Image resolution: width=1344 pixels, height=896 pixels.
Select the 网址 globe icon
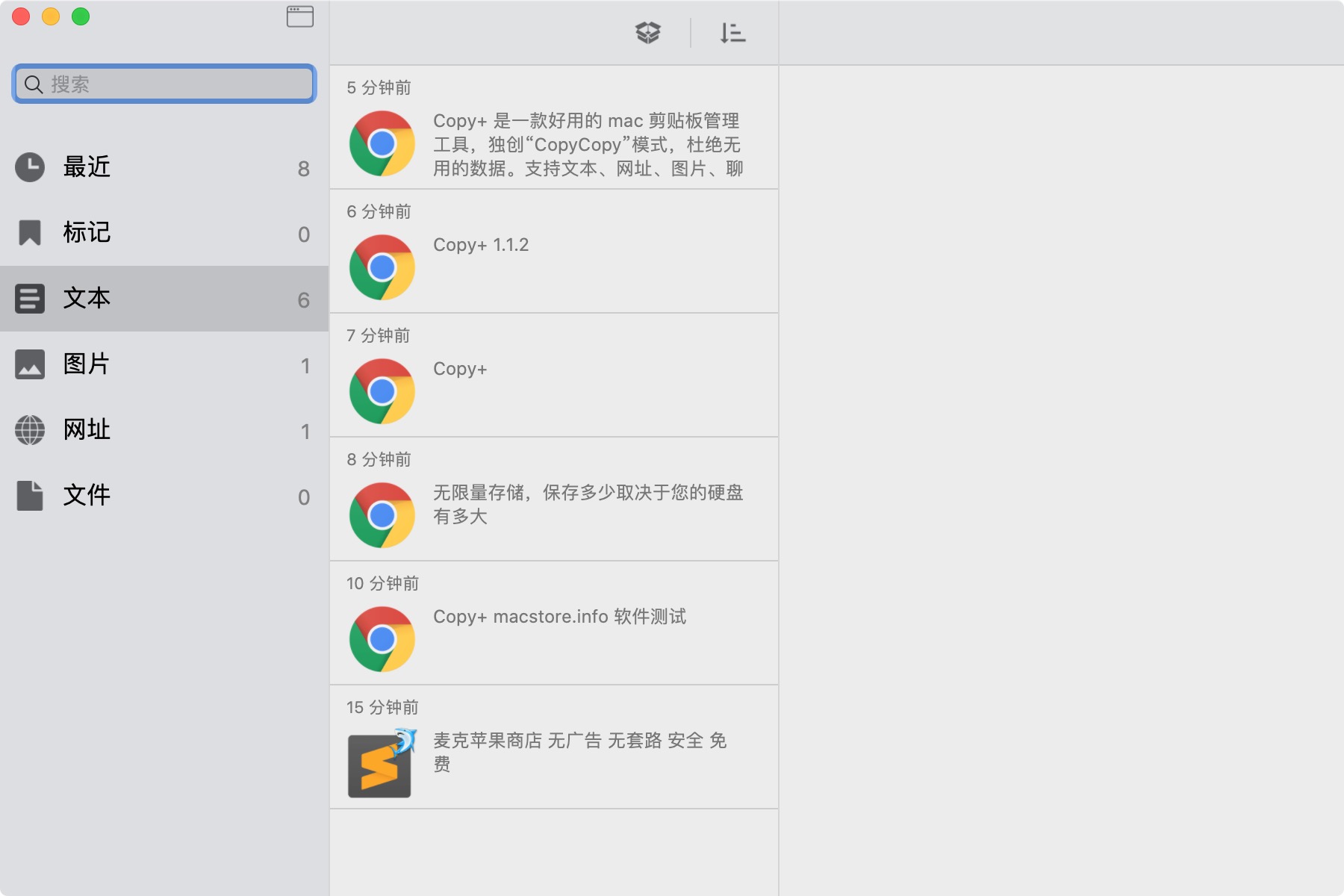coord(30,430)
